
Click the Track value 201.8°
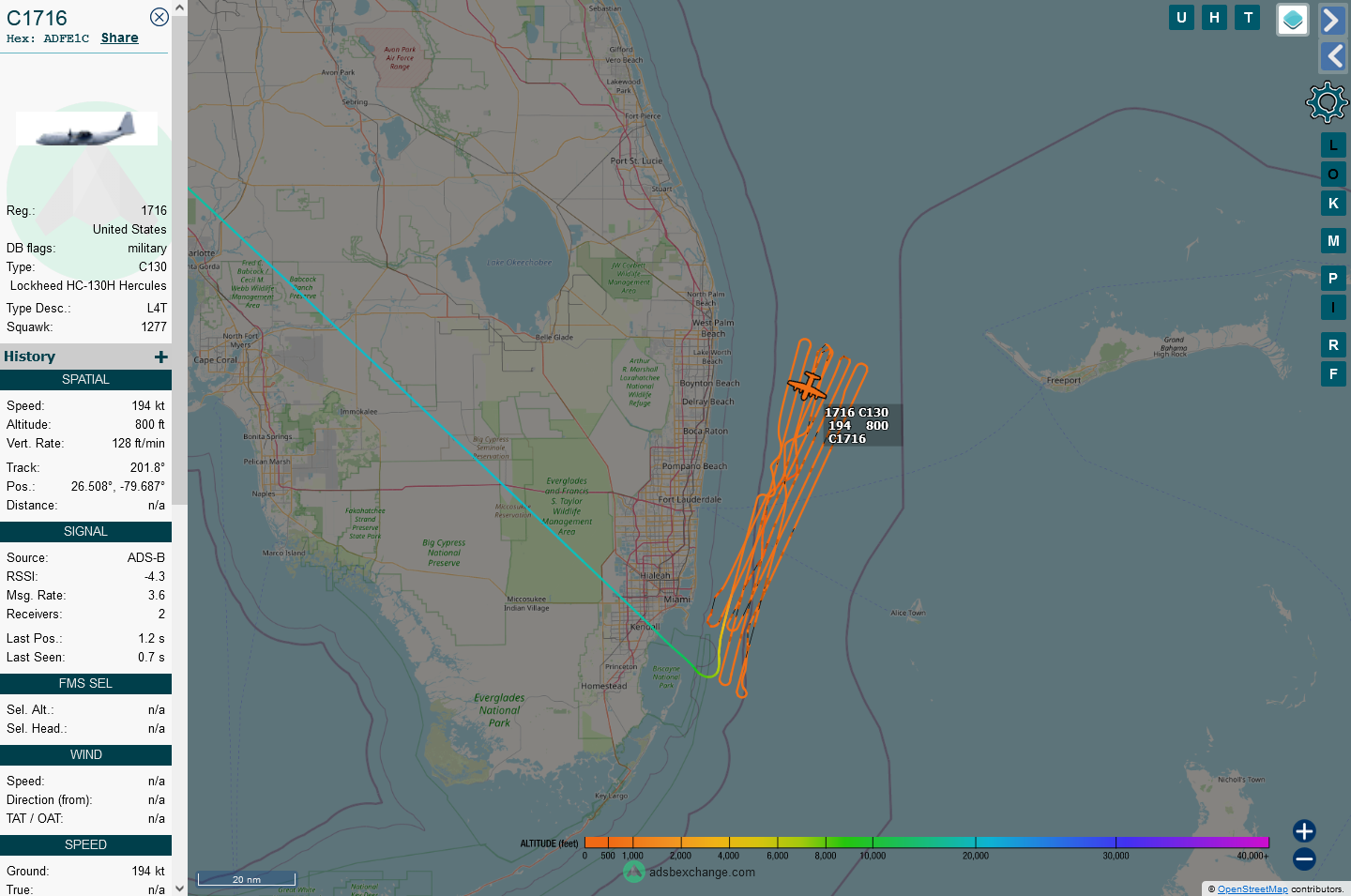point(147,468)
